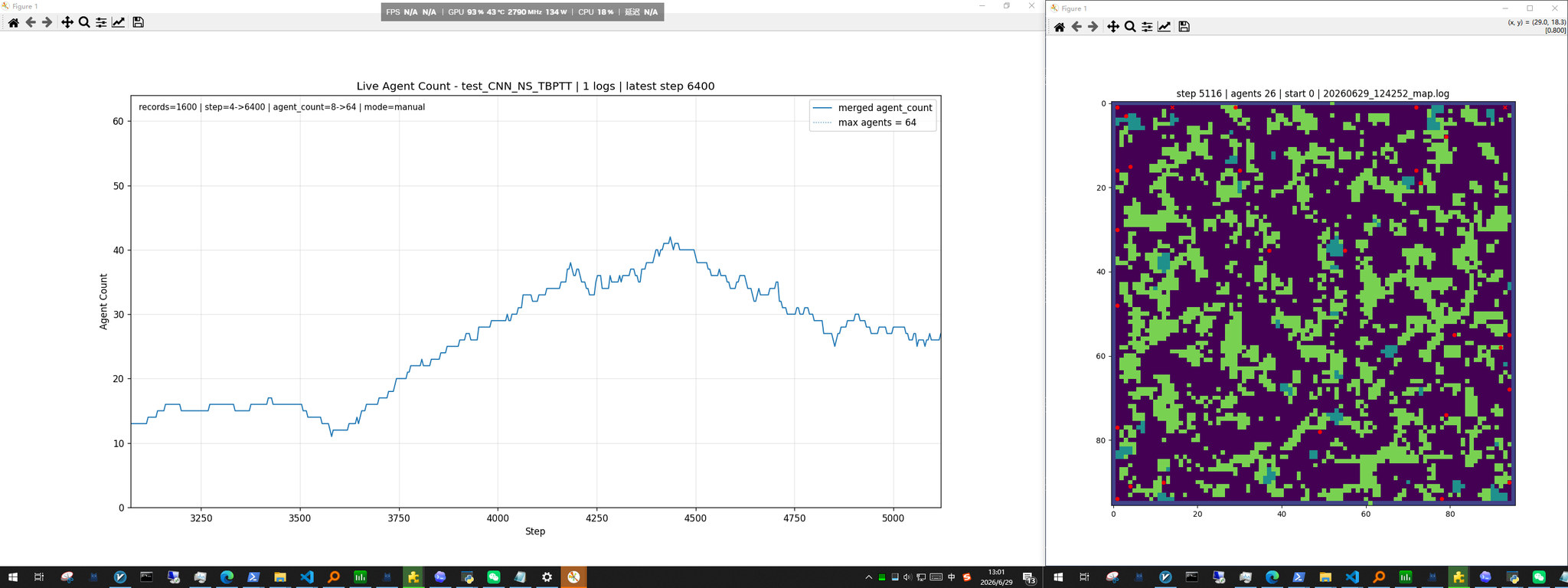
Task: Activate Pan tool in map figure window
Action: coord(1113,27)
